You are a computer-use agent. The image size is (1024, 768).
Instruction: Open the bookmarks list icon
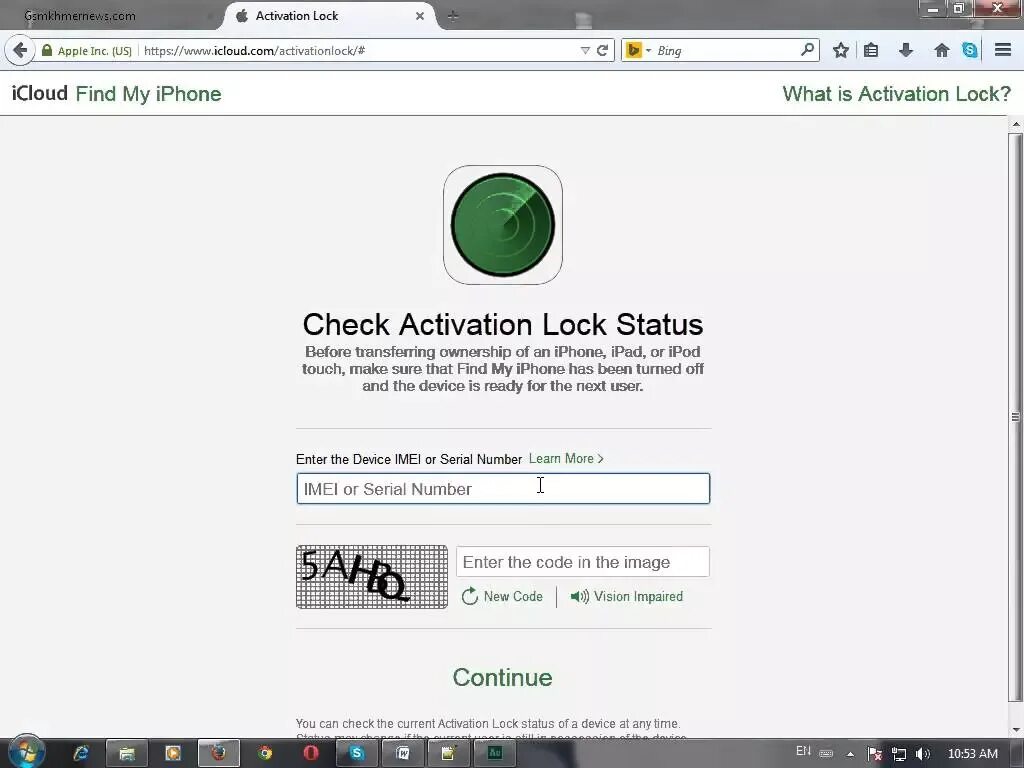click(871, 50)
